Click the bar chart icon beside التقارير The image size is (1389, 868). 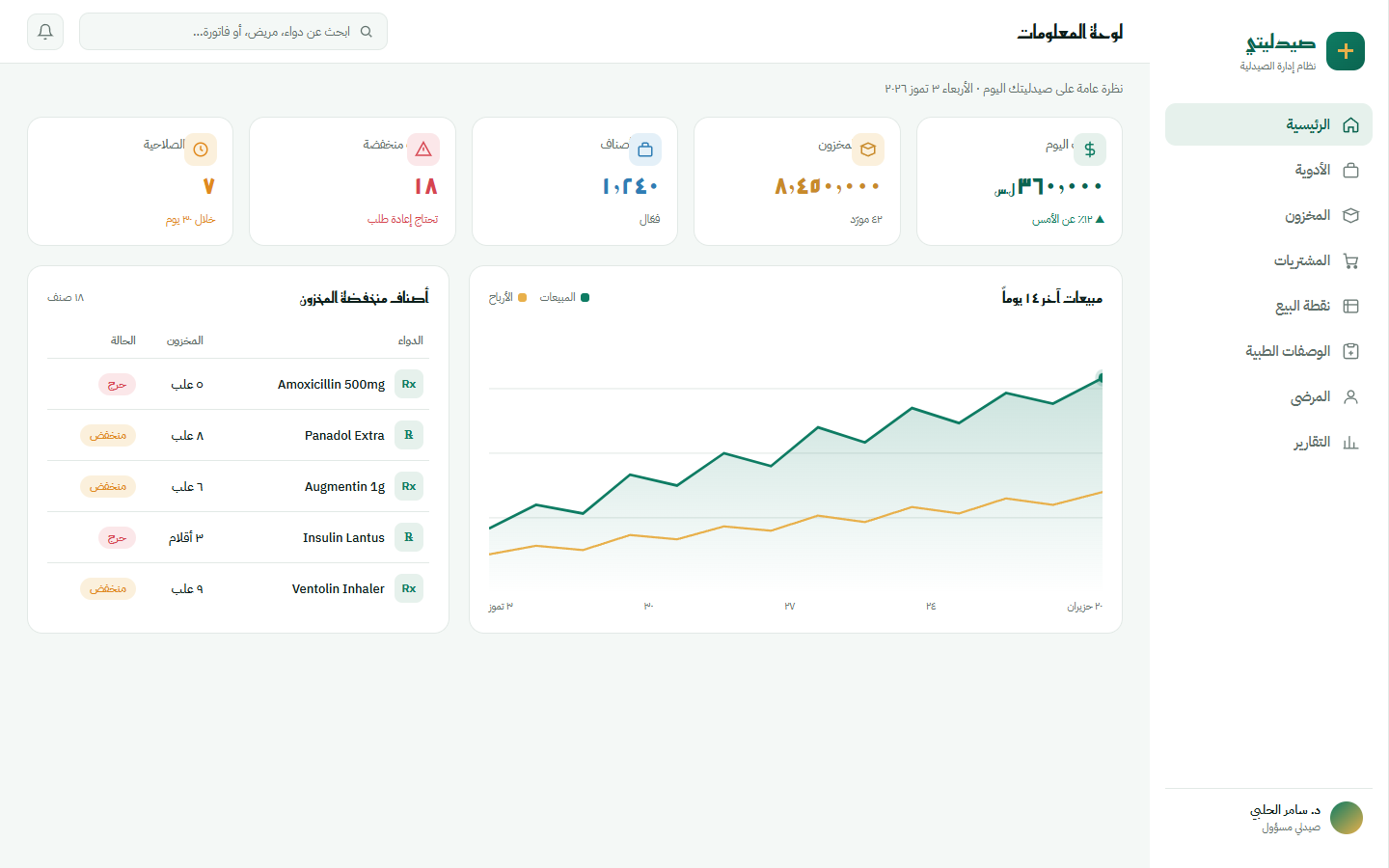pos(1350,442)
